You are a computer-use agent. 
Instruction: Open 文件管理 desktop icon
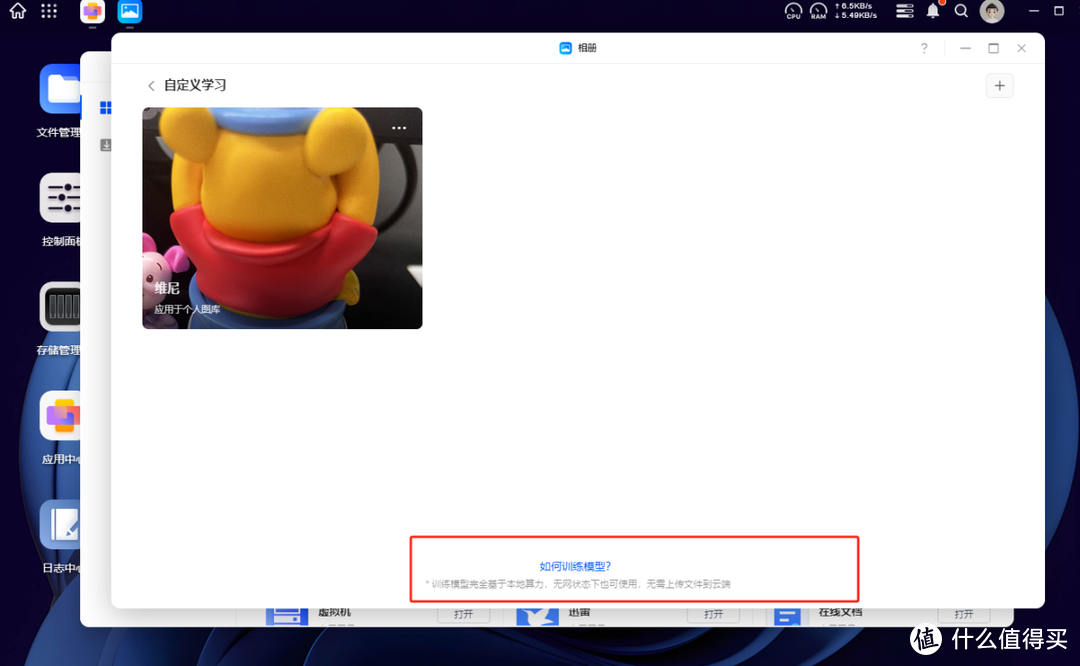tap(62, 90)
